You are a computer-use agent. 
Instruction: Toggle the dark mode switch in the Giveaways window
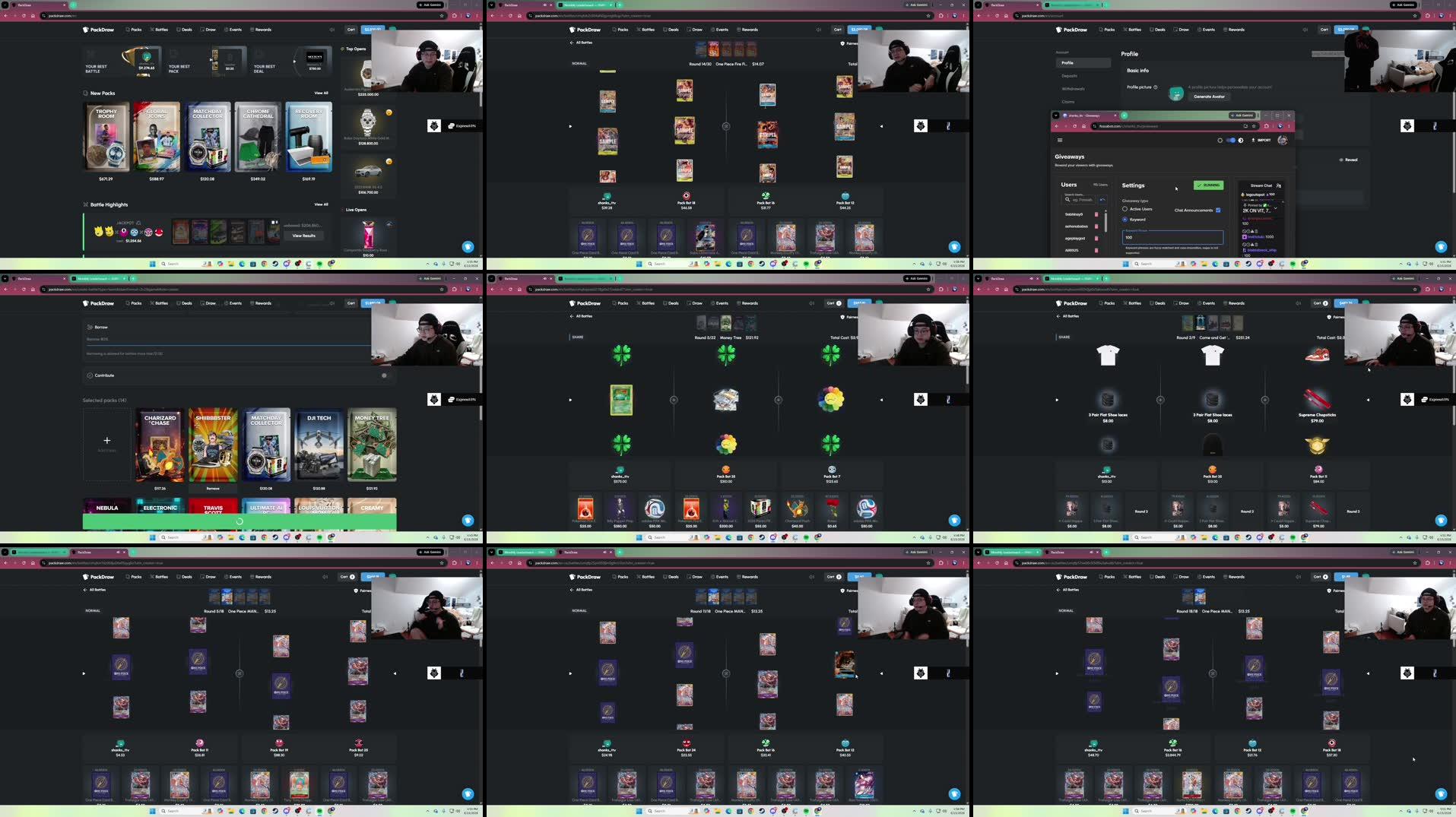coord(1231,140)
